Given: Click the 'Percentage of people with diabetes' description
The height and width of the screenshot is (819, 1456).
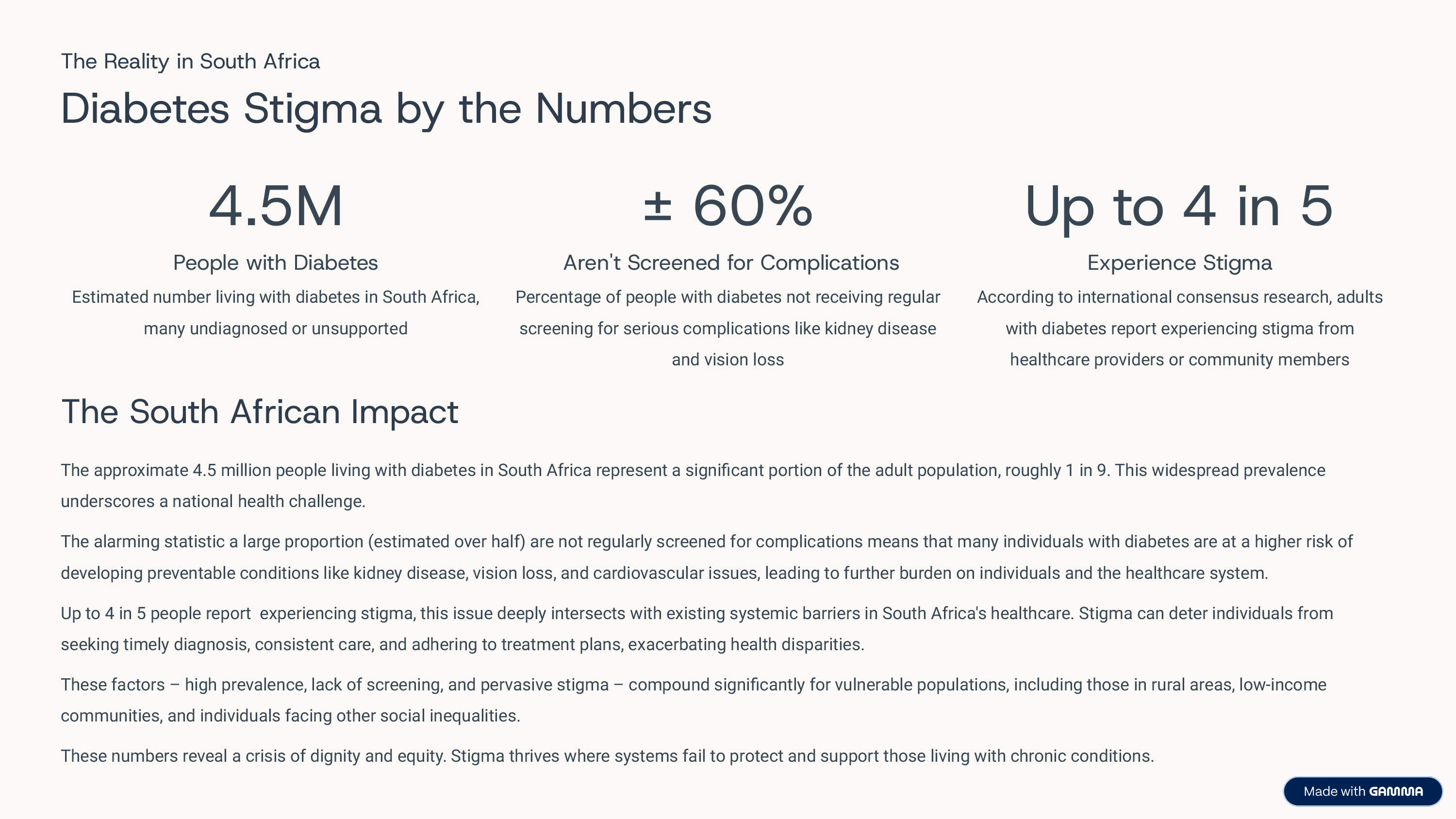Looking at the screenshot, I should [728, 328].
